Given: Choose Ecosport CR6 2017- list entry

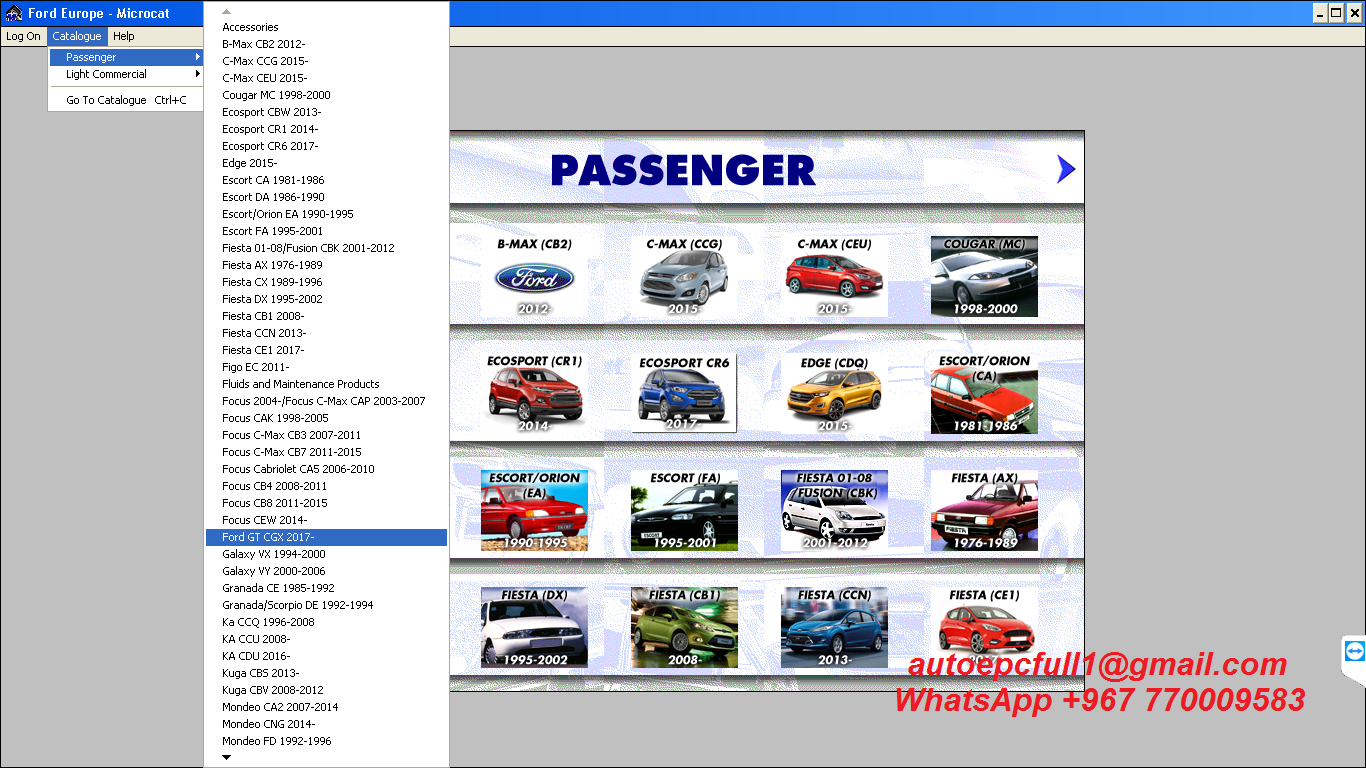Looking at the screenshot, I should click(326, 146).
